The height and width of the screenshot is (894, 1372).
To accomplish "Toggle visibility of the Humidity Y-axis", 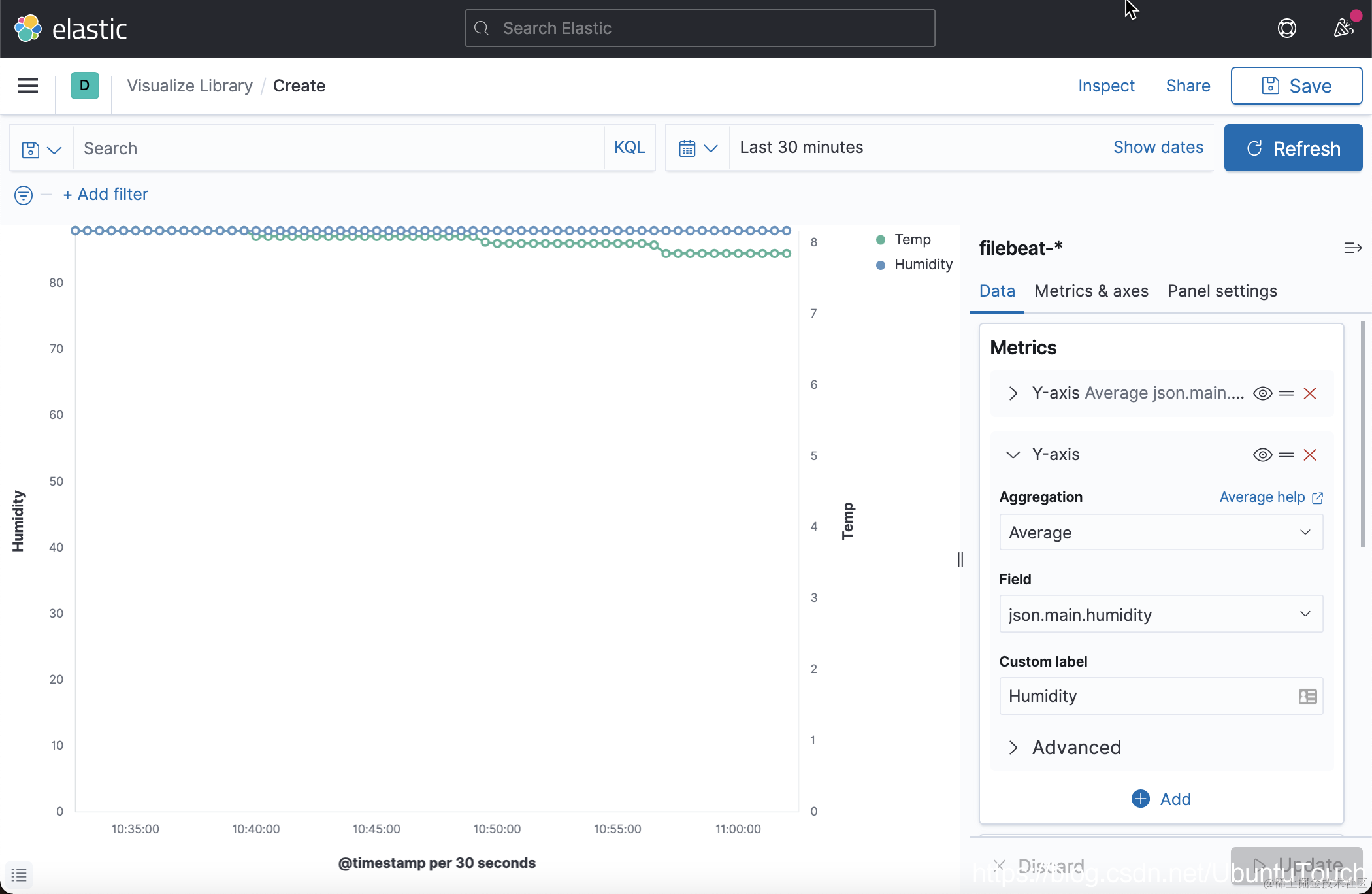I will click(1262, 455).
